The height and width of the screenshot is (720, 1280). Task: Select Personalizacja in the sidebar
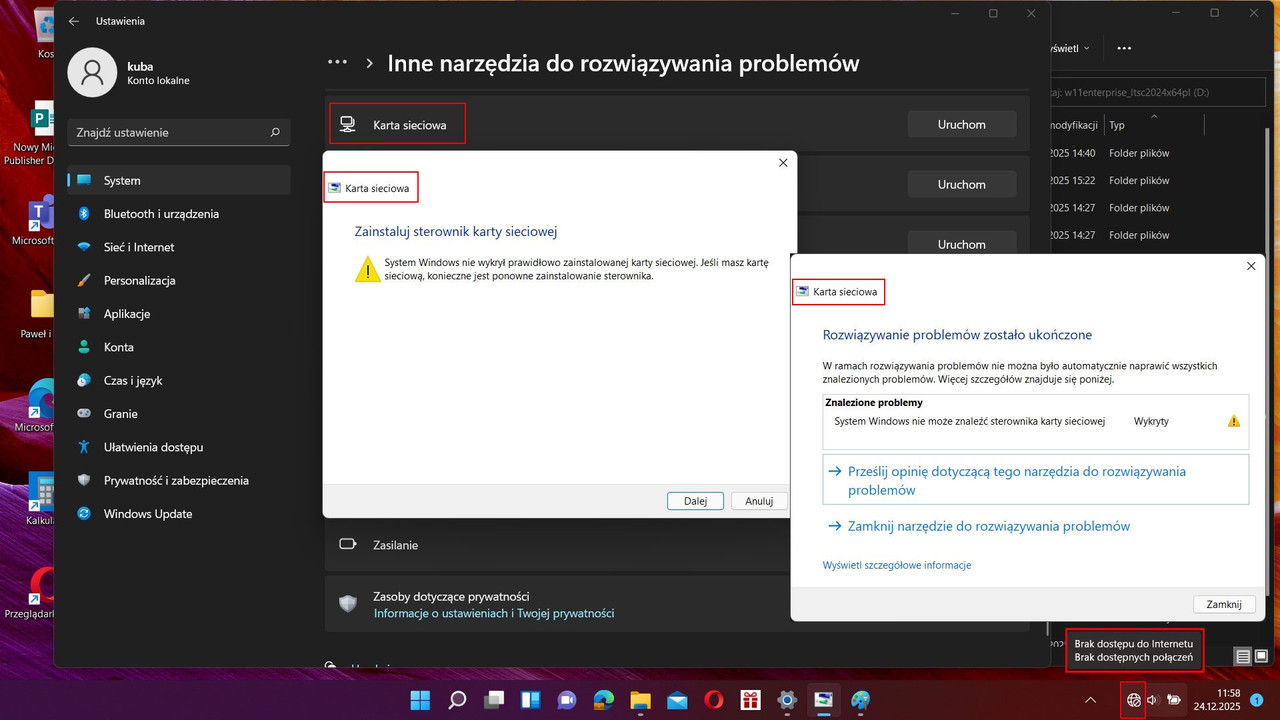click(x=179, y=280)
